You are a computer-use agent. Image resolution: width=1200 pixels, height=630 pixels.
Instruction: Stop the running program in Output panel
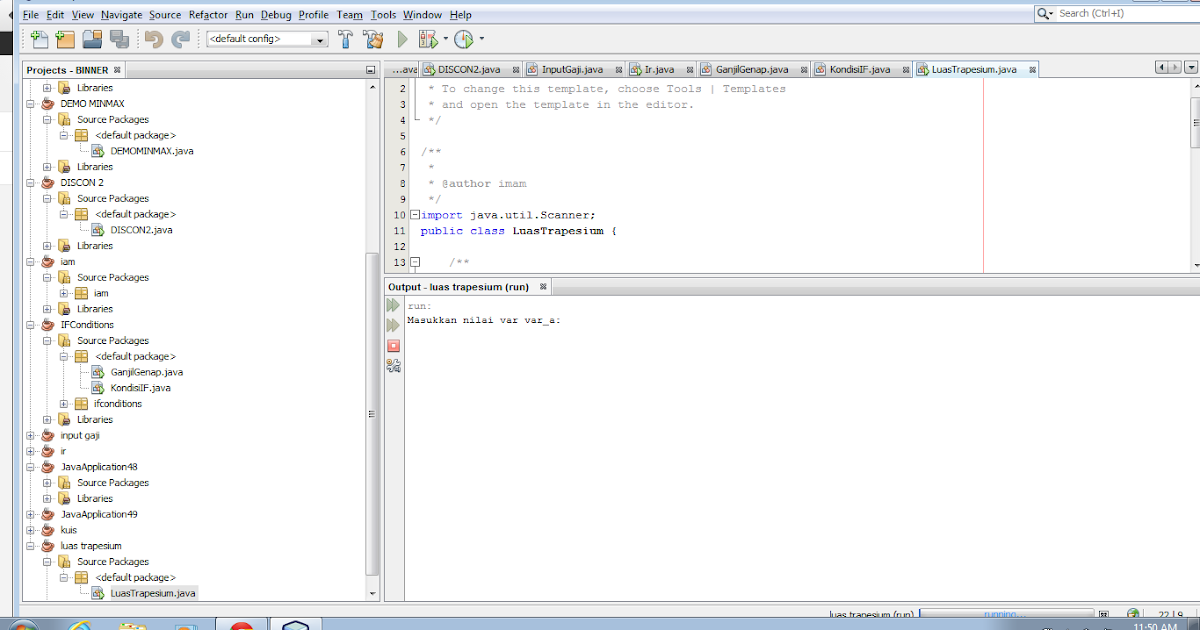pos(393,346)
